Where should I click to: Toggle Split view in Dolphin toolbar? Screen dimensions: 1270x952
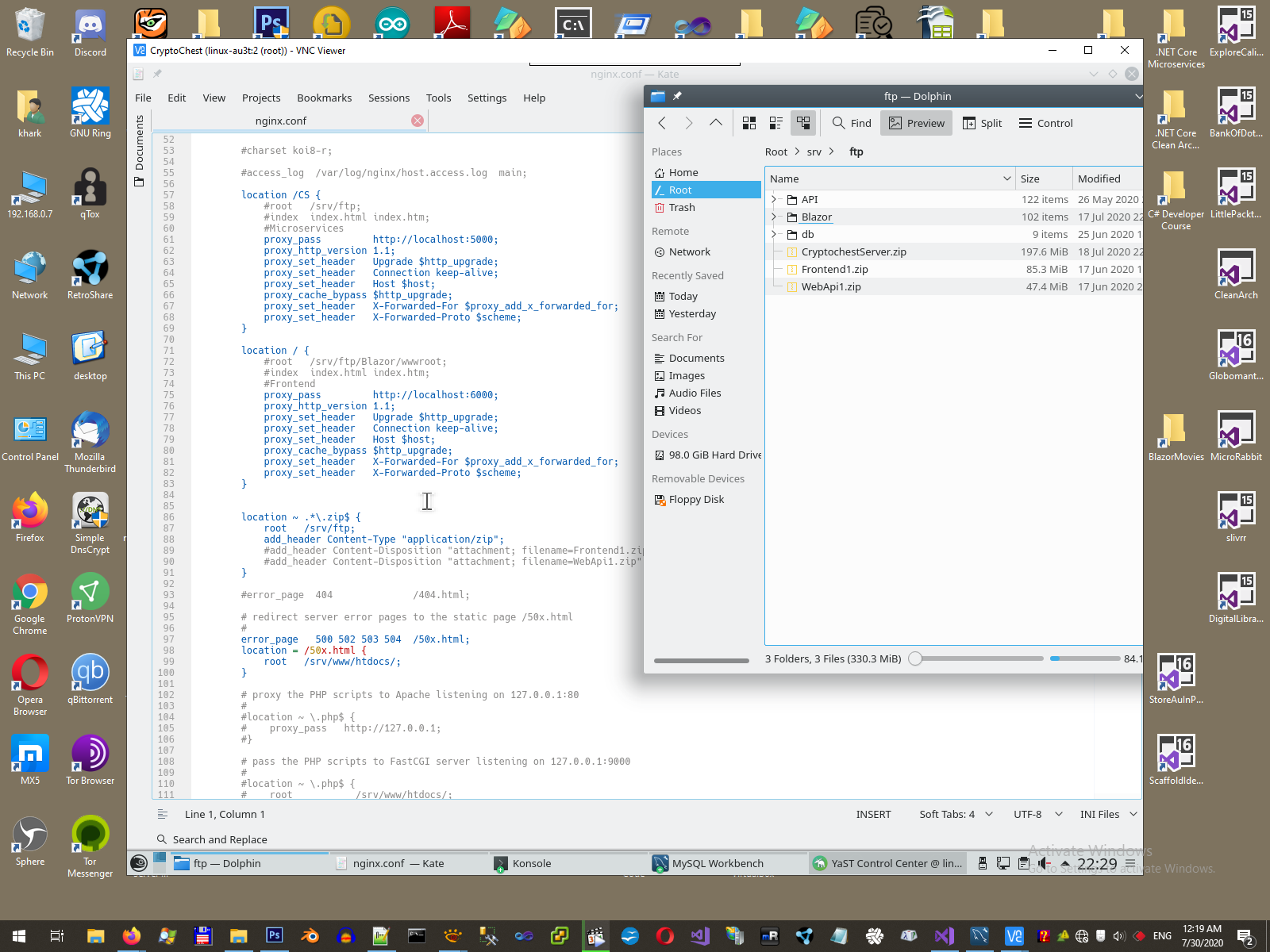pos(983,123)
